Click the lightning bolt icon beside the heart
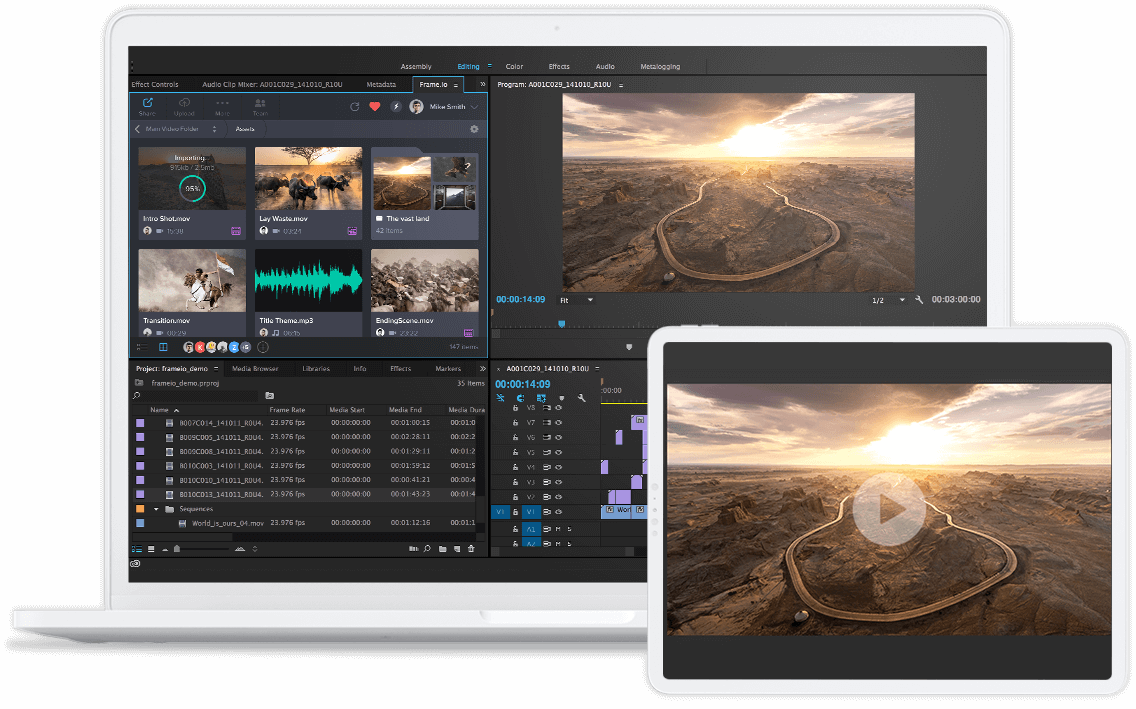The width and height of the screenshot is (1136, 709). [395, 107]
